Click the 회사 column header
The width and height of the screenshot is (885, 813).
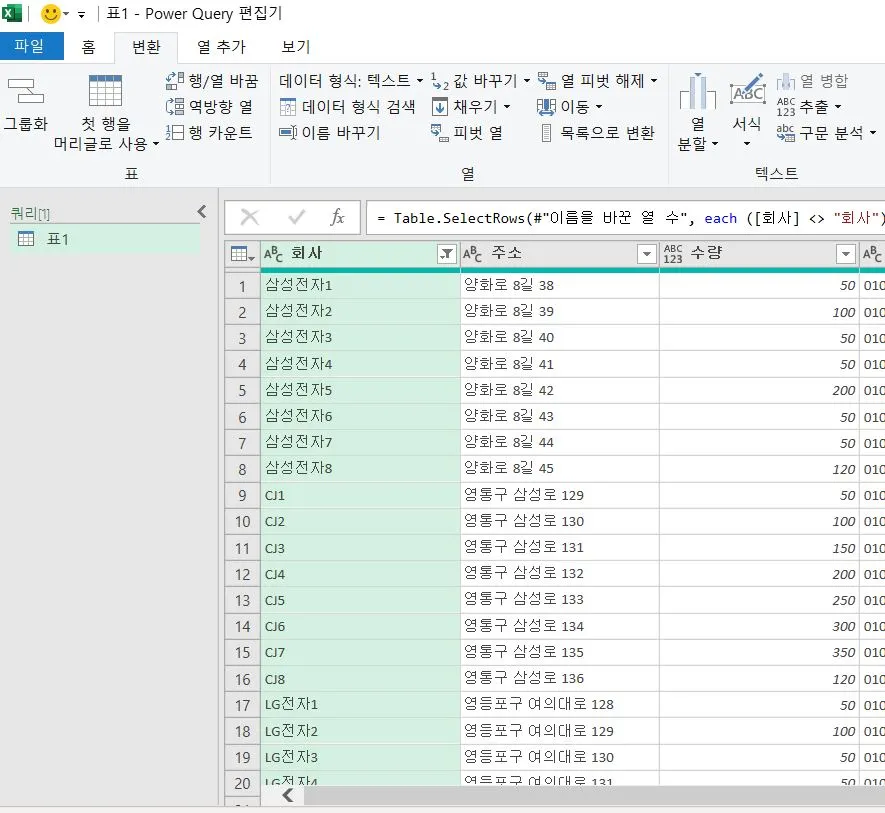coord(360,254)
